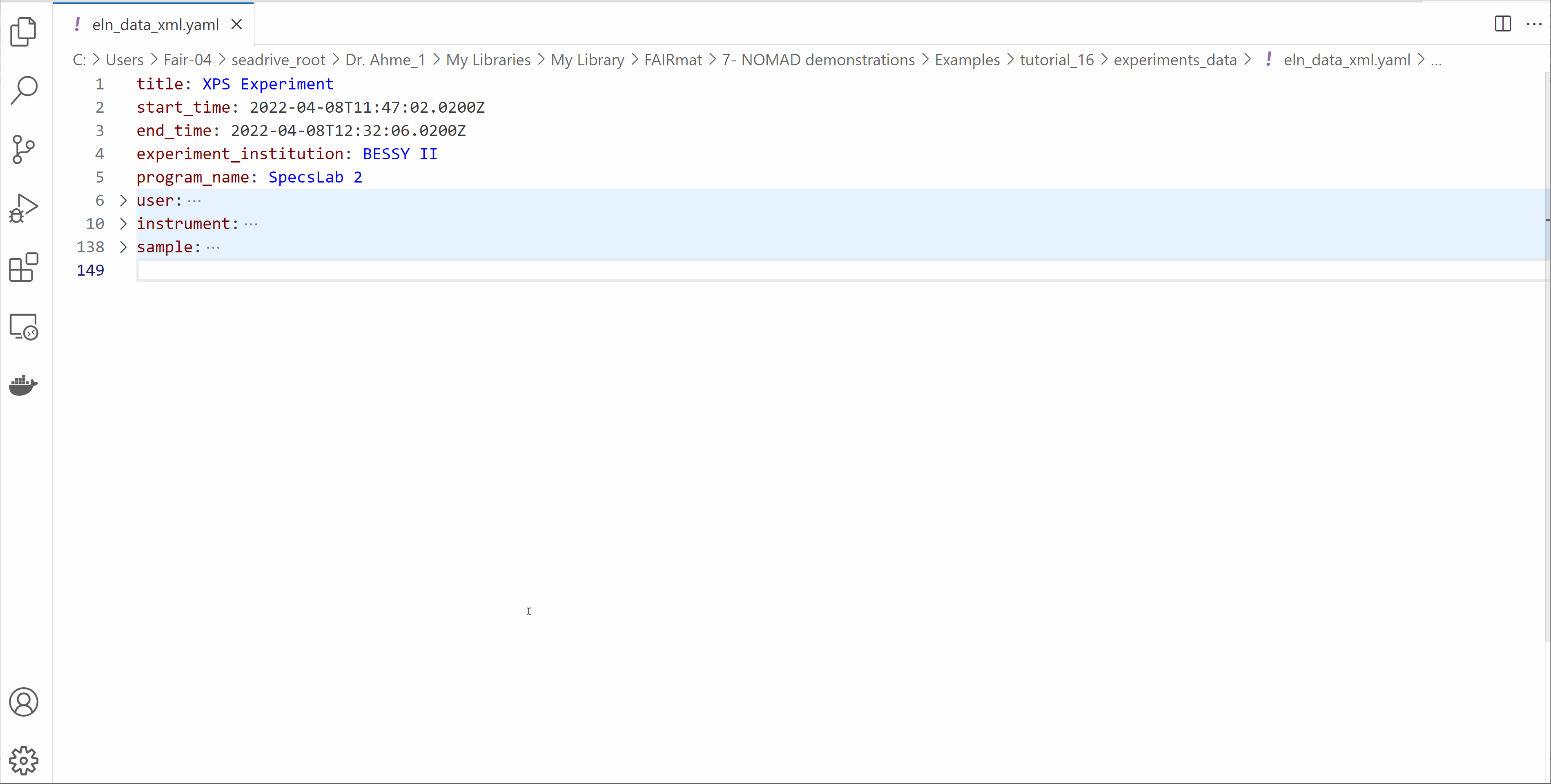
Task: Open the Remote Explorer view
Action: pyautogui.click(x=24, y=326)
